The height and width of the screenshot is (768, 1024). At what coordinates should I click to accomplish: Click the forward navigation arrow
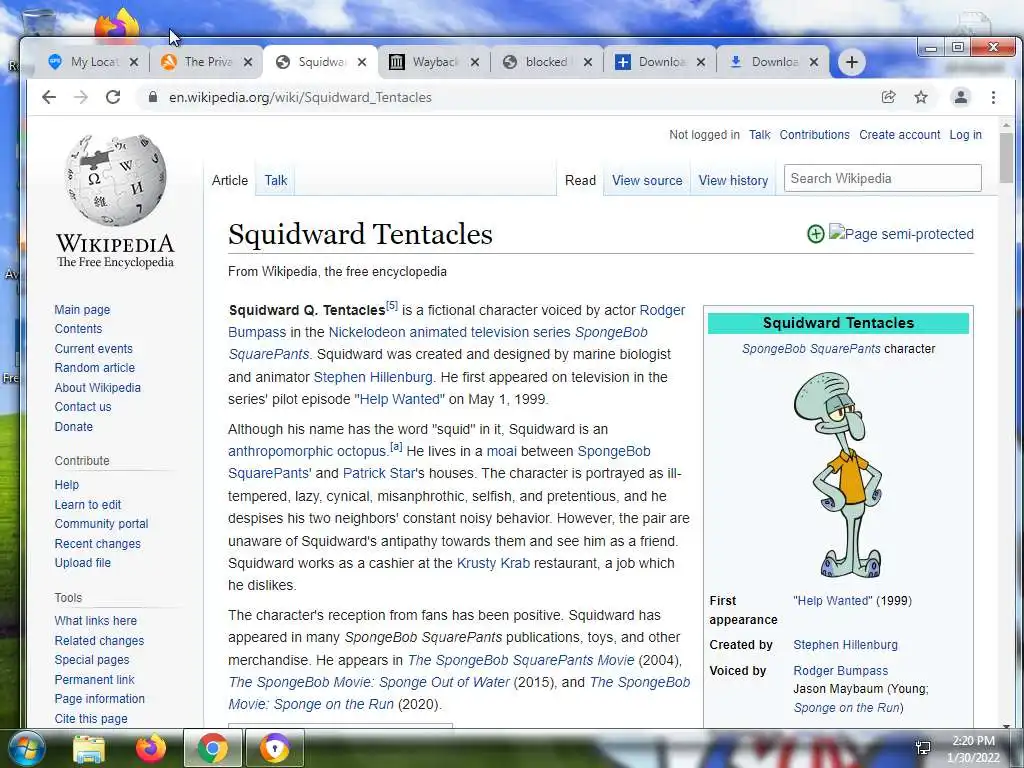[81, 97]
